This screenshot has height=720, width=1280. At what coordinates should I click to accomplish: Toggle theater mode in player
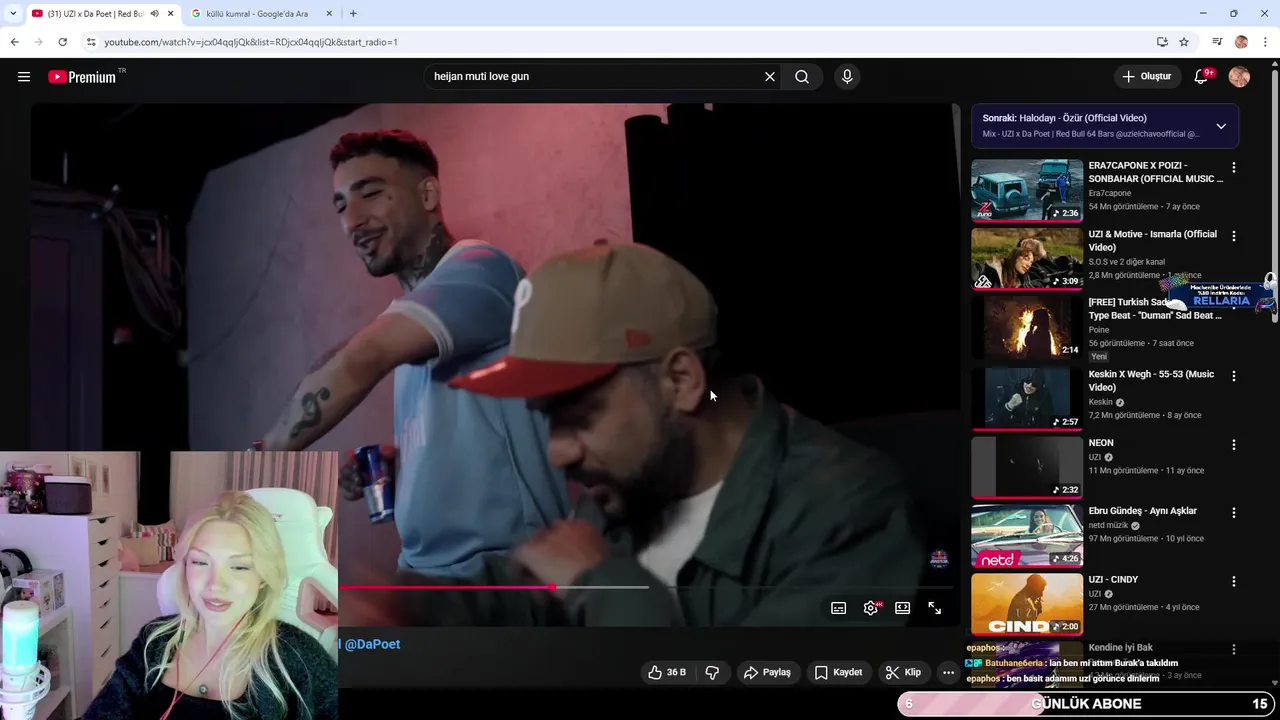point(903,608)
